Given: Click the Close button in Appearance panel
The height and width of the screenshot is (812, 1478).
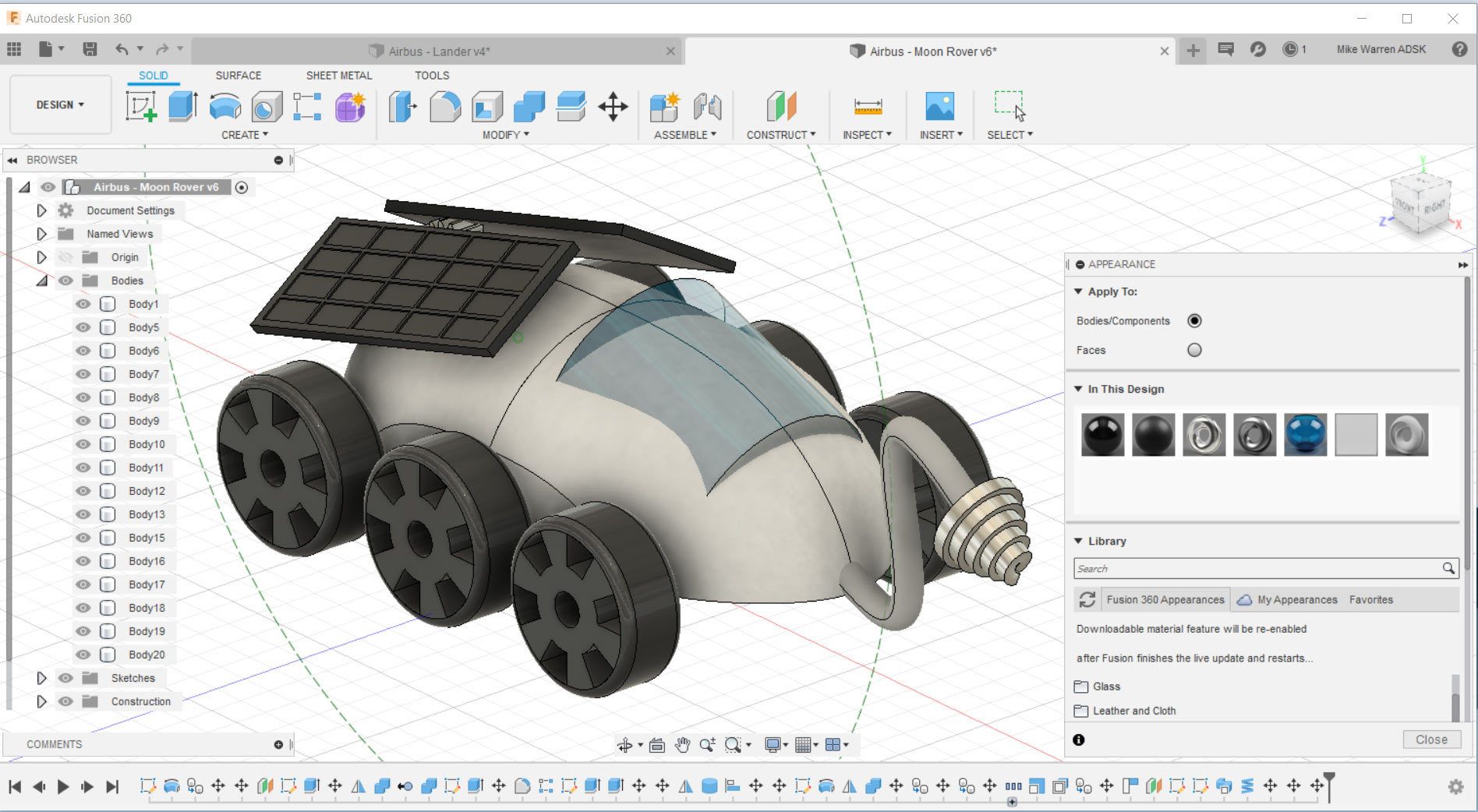Looking at the screenshot, I should pos(1430,740).
